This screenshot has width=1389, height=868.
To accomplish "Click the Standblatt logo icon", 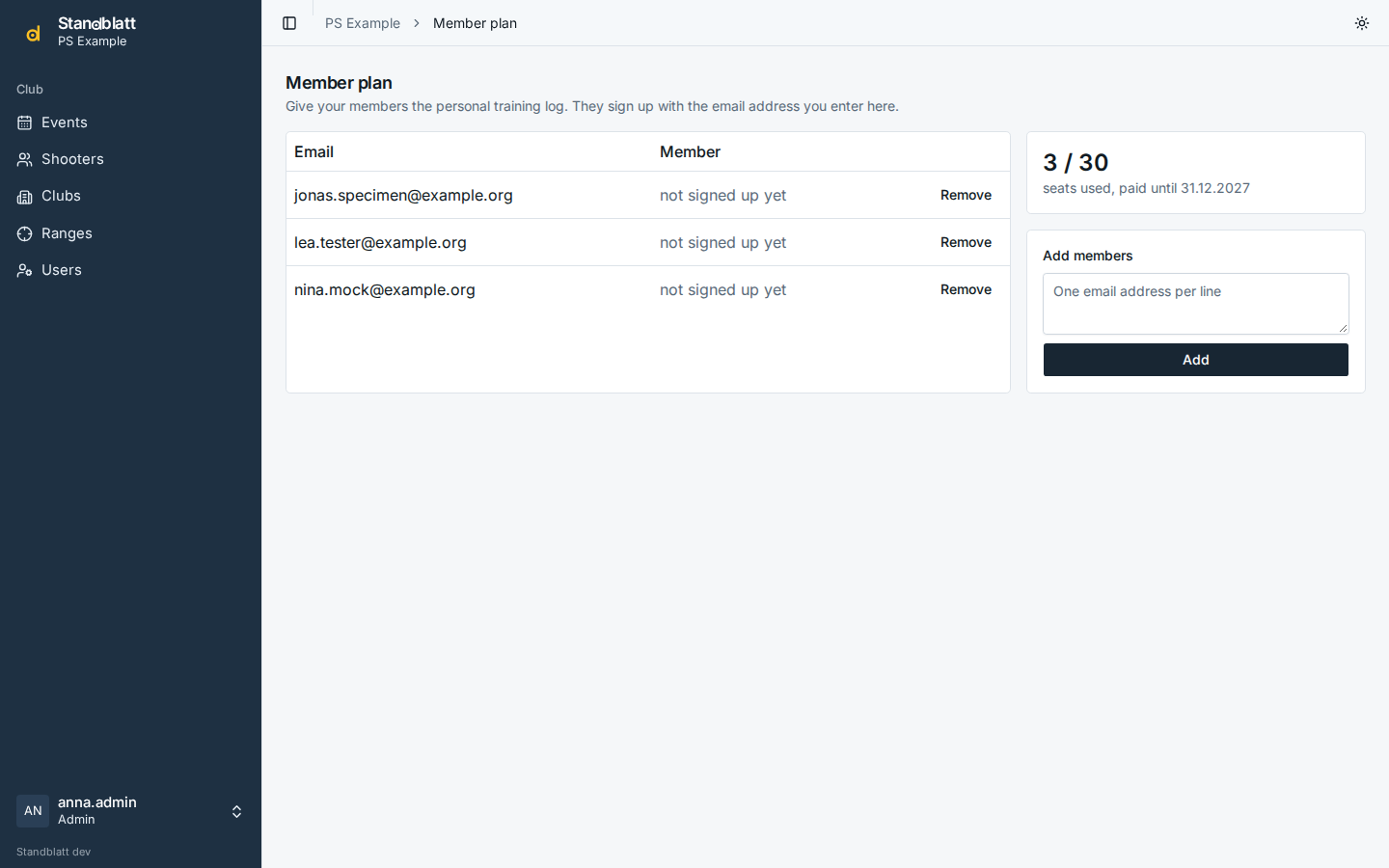I will click(x=33, y=34).
